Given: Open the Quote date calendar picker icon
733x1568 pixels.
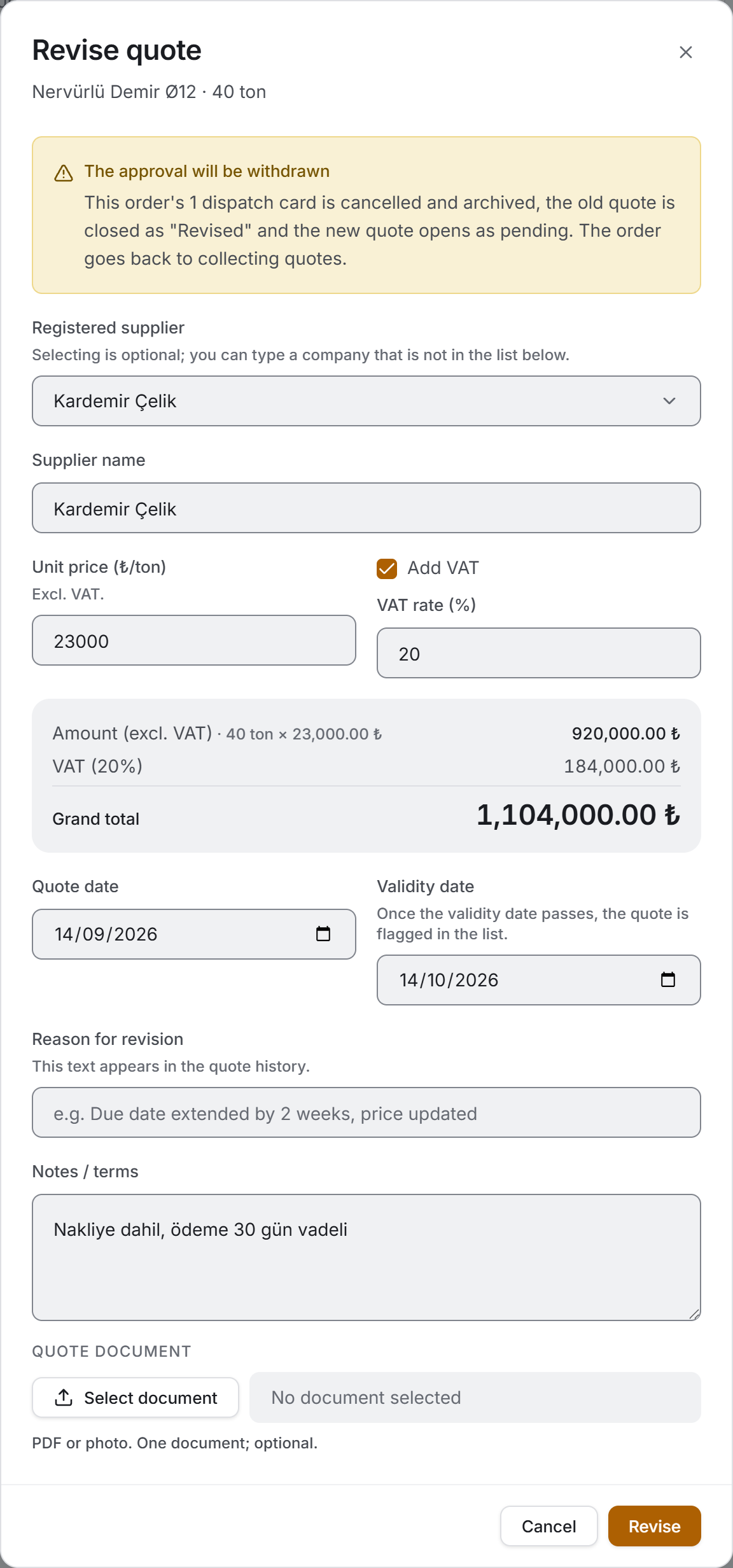Looking at the screenshot, I should [323, 934].
